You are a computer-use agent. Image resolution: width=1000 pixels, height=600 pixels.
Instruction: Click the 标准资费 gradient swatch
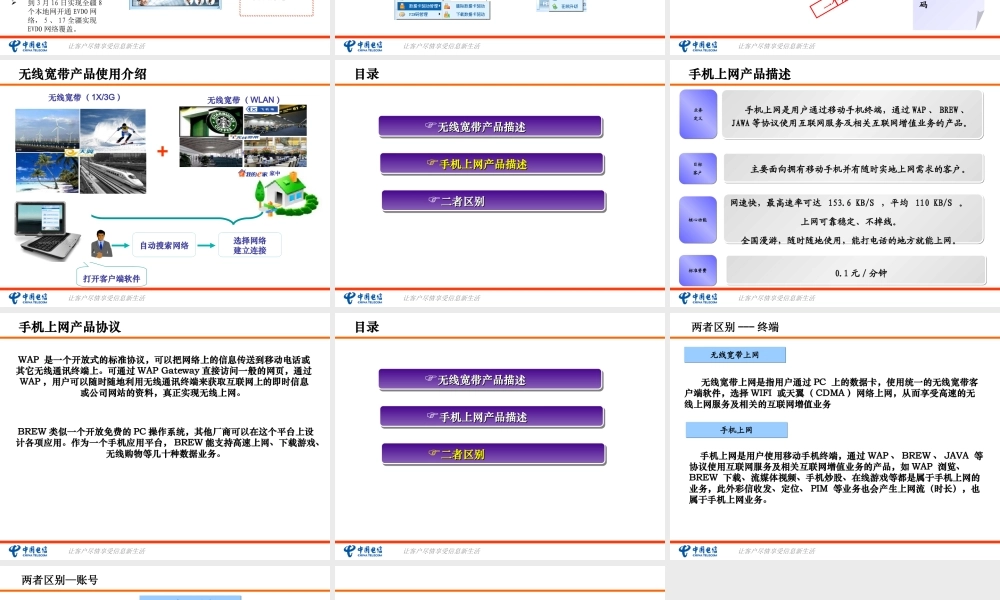tap(697, 269)
